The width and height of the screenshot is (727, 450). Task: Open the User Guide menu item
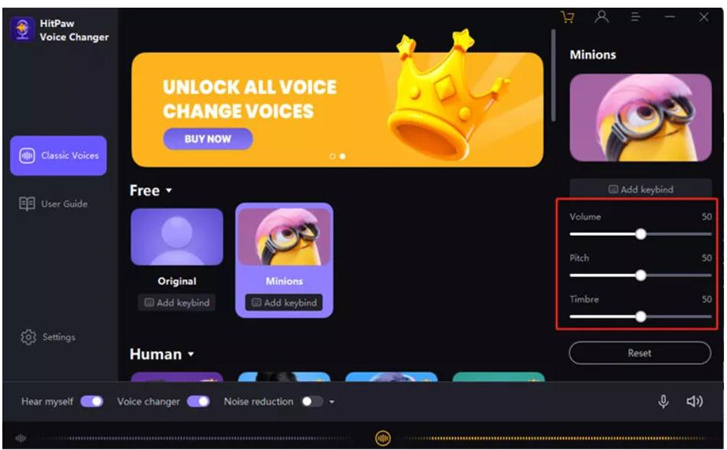tap(53, 204)
